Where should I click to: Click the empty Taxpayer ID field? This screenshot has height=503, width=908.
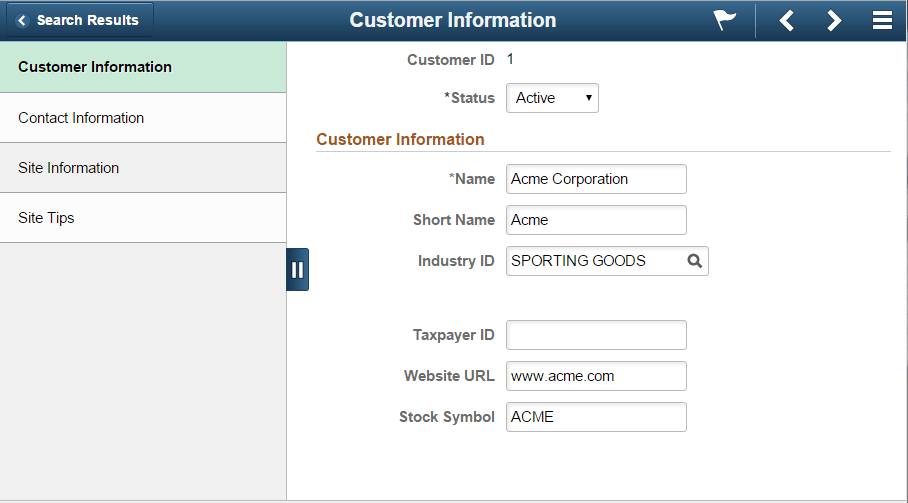(596, 335)
